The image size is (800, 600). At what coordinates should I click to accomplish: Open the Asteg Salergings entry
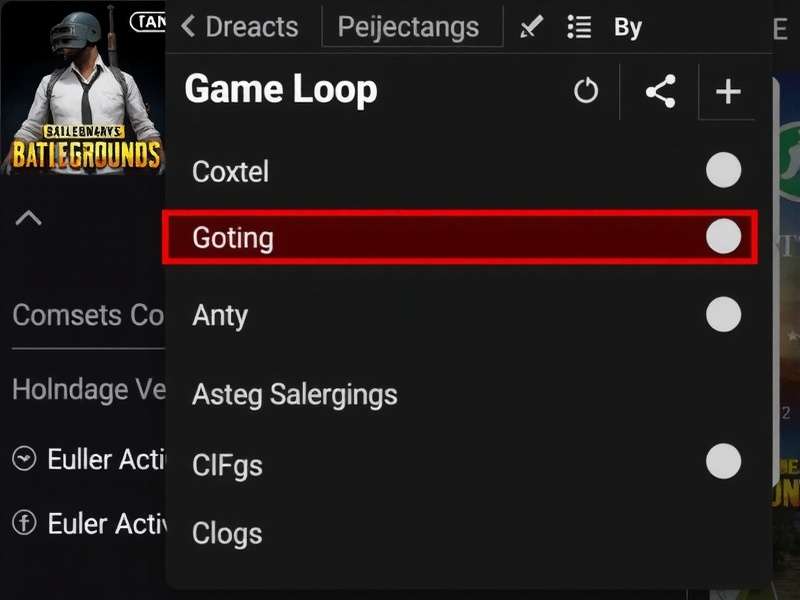pyautogui.click(x=295, y=394)
